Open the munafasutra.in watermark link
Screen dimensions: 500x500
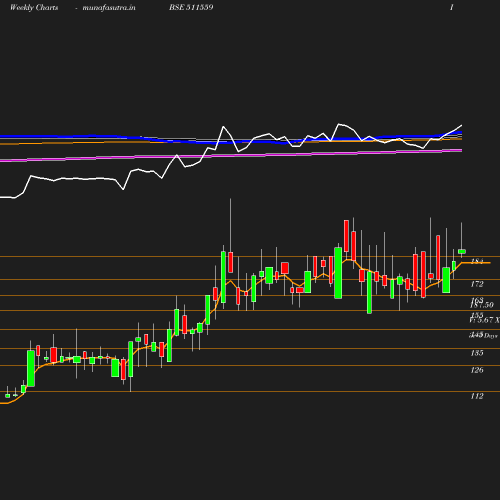[109, 7]
